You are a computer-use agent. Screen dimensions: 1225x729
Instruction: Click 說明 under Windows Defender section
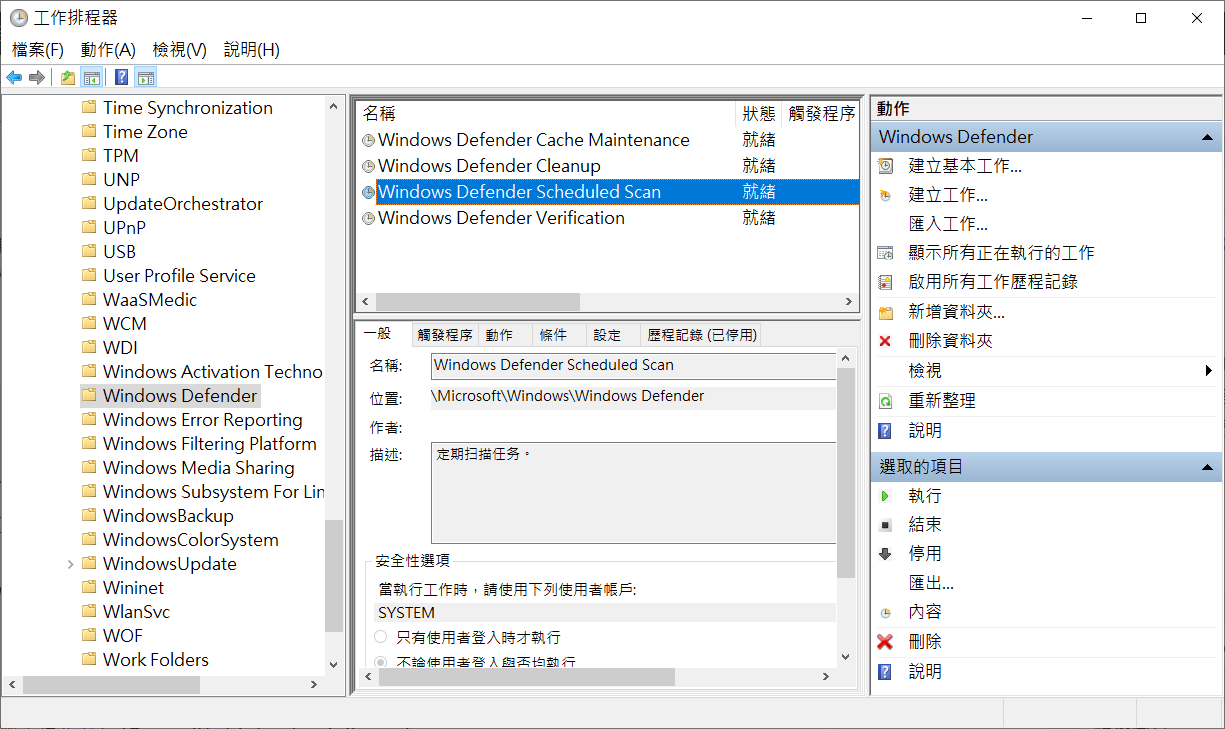coord(925,431)
